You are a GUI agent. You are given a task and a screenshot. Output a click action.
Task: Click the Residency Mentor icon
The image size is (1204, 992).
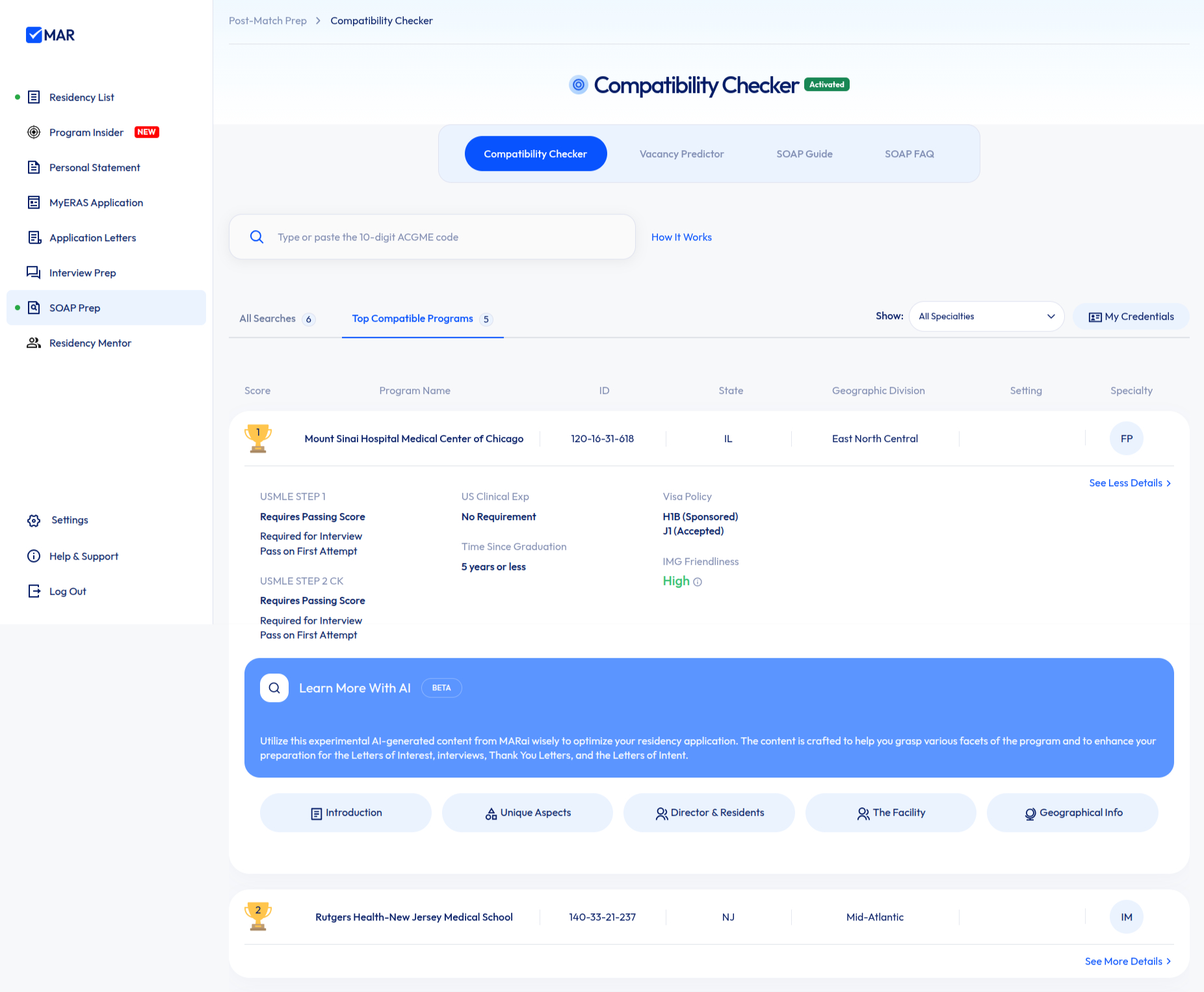tap(34, 343)
